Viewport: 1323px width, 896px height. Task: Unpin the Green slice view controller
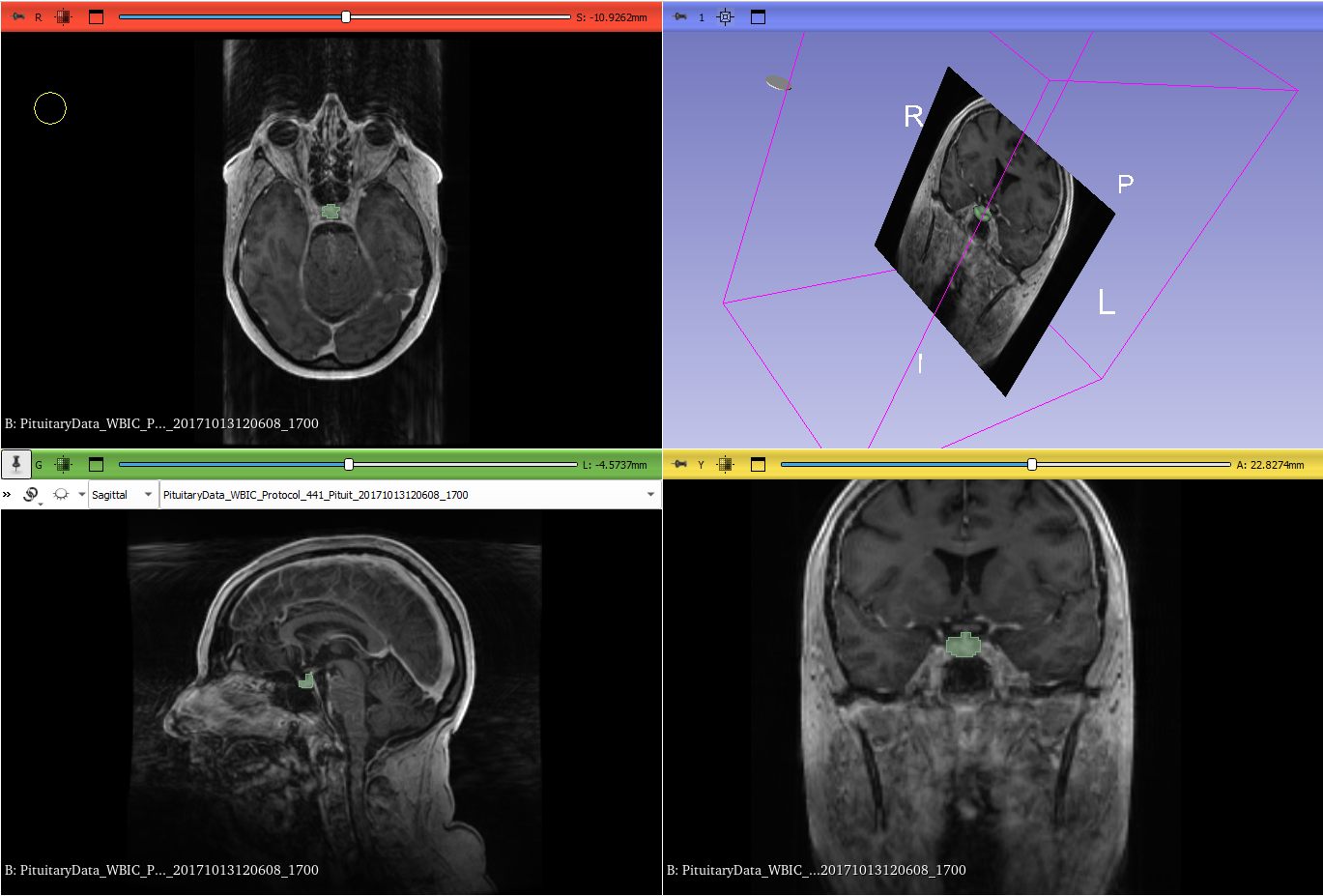tap(15, 464)
